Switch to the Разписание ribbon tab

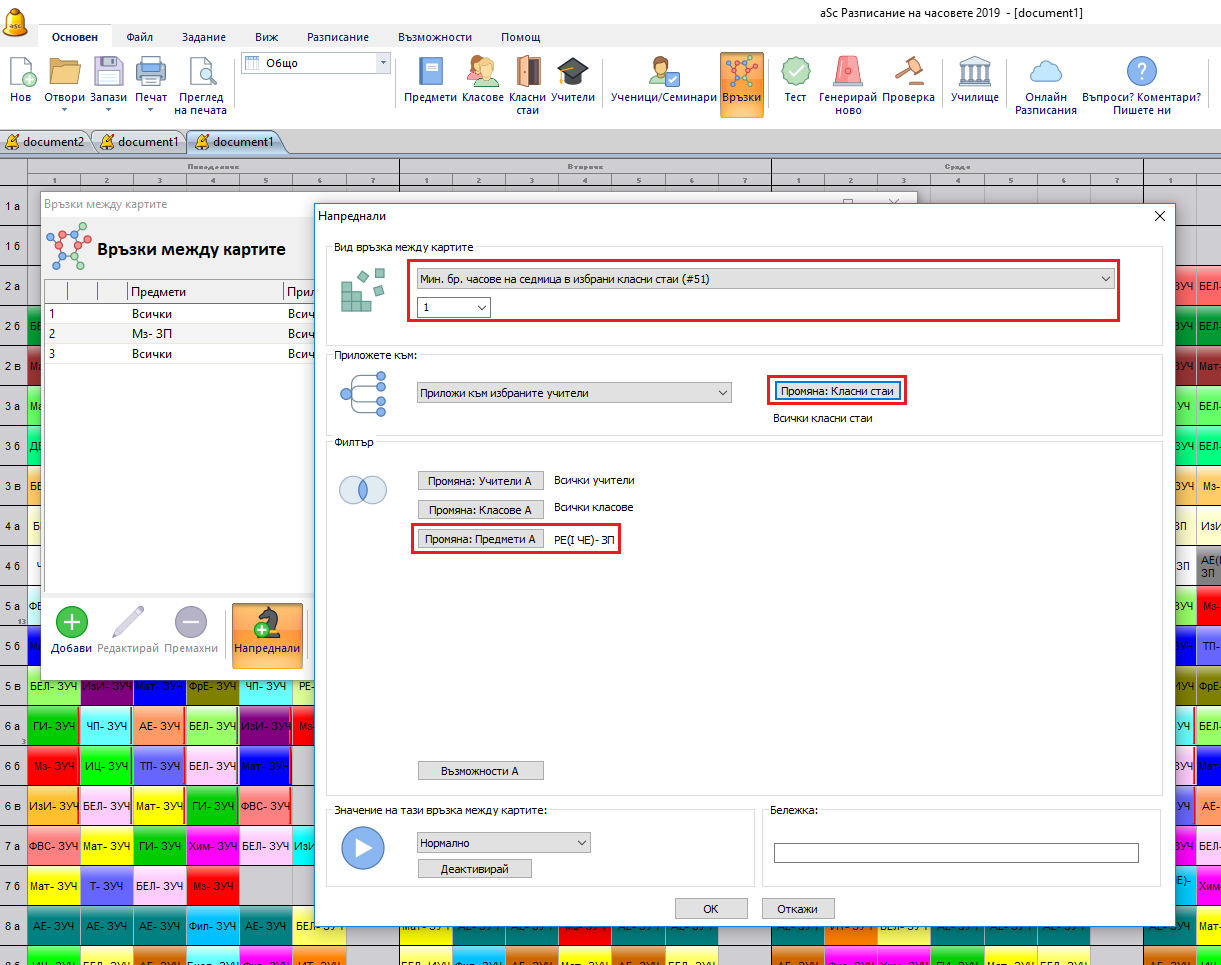tap(338, 37)
